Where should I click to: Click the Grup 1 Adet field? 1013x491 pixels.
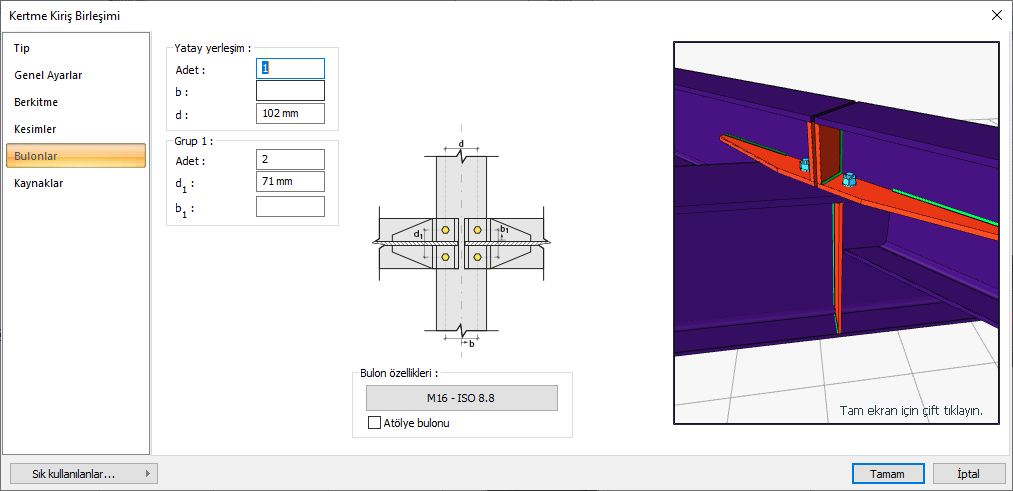click(x=290, y=159)
